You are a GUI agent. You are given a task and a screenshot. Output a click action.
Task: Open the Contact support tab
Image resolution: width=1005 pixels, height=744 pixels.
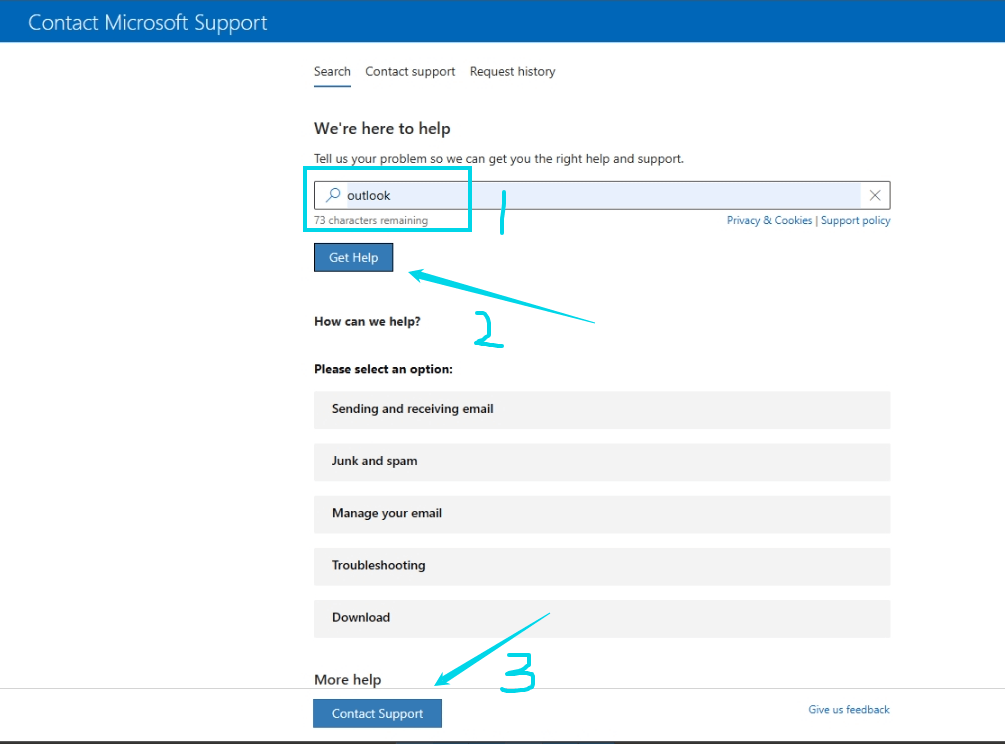coord(410,72)
